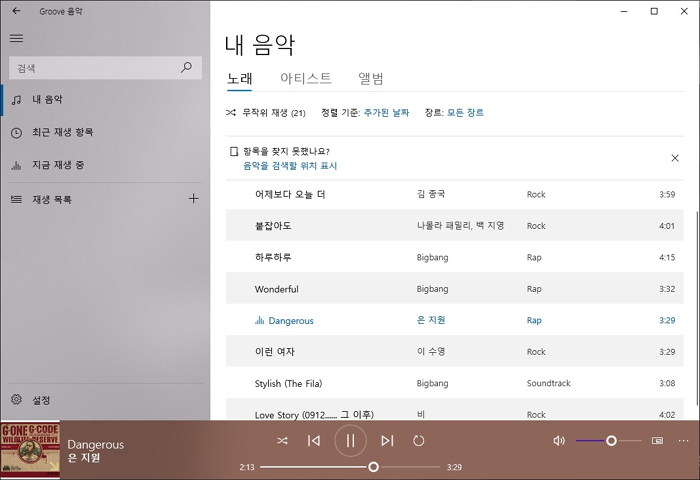The height and width of the screenshot is (480, 700).
Task: Skip to previous track
Action: [x=314, y=441]
